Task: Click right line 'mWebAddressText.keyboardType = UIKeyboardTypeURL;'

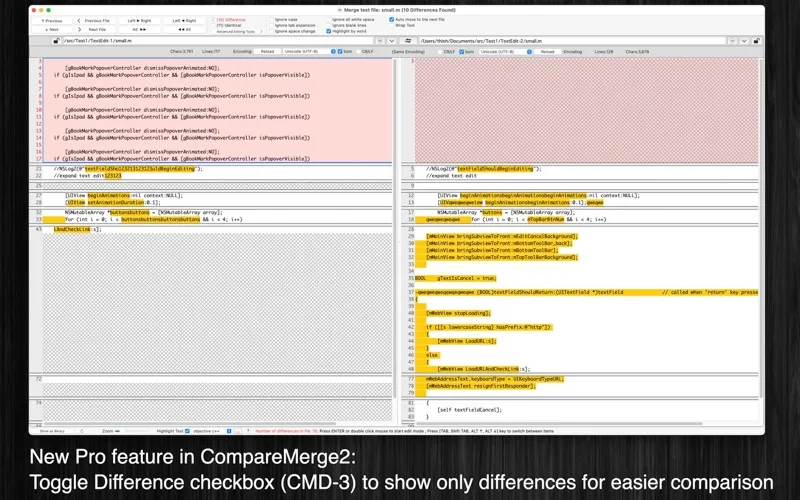Action: [495, 379]
